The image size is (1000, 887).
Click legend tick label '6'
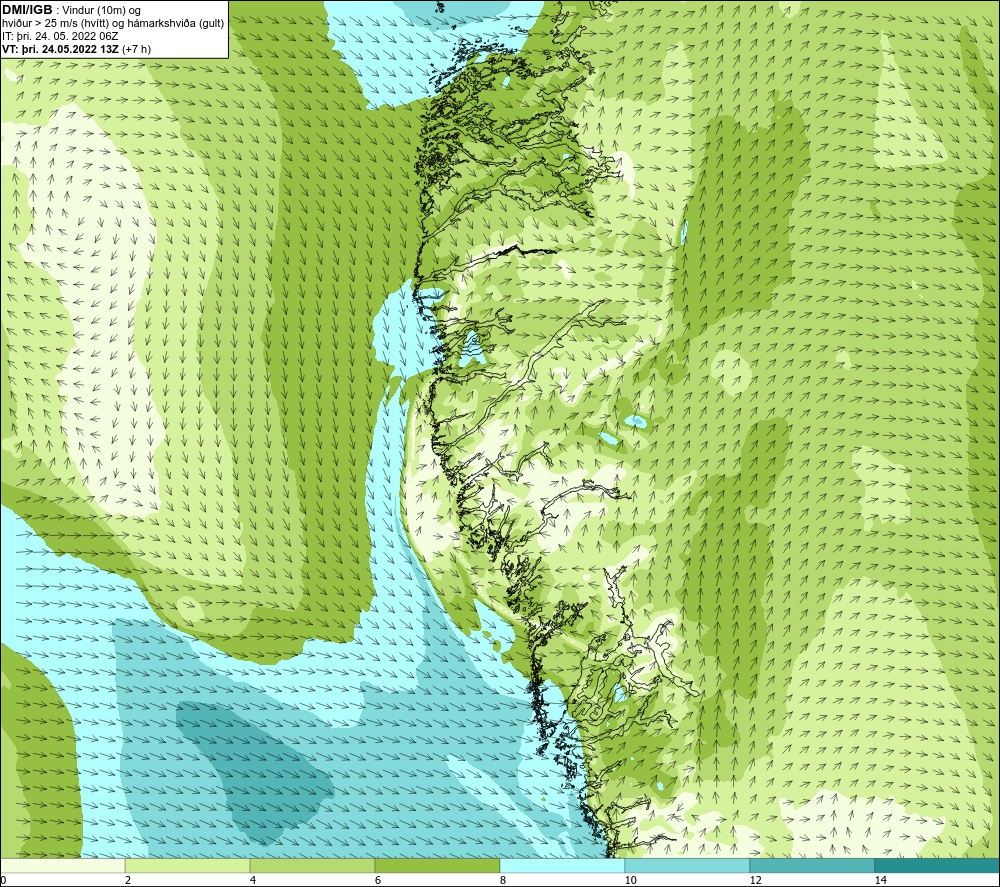(x=378, y=881)
